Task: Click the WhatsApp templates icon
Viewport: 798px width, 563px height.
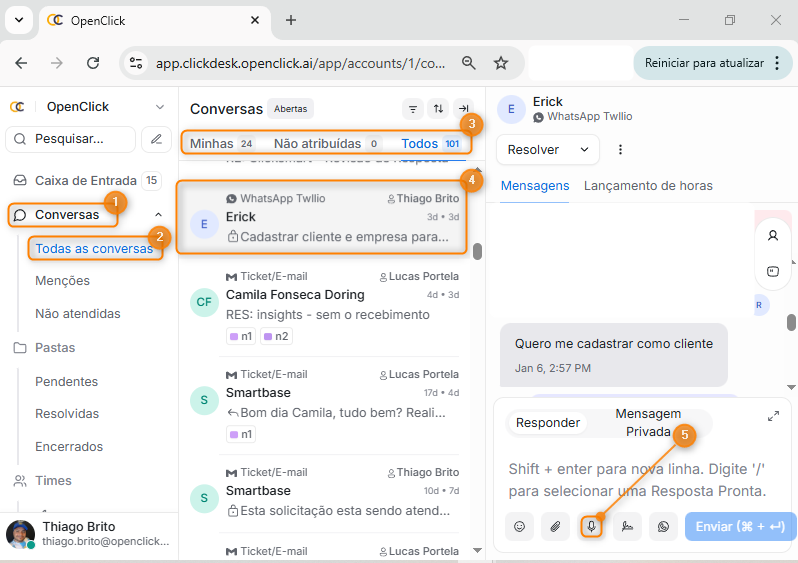Action: [x=663, y=526]
